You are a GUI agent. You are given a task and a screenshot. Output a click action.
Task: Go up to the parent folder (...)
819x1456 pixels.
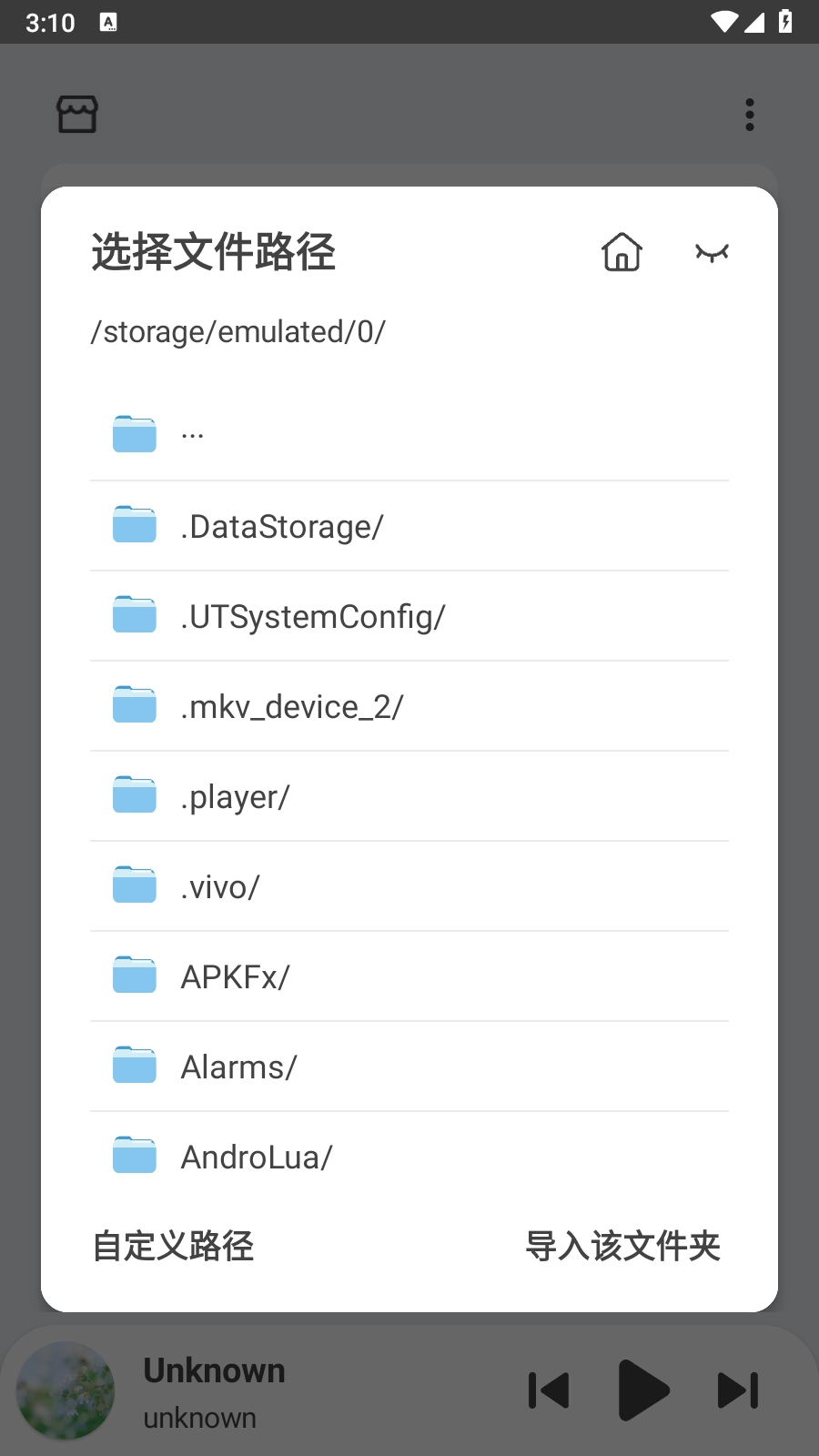(x=409, y=434)
